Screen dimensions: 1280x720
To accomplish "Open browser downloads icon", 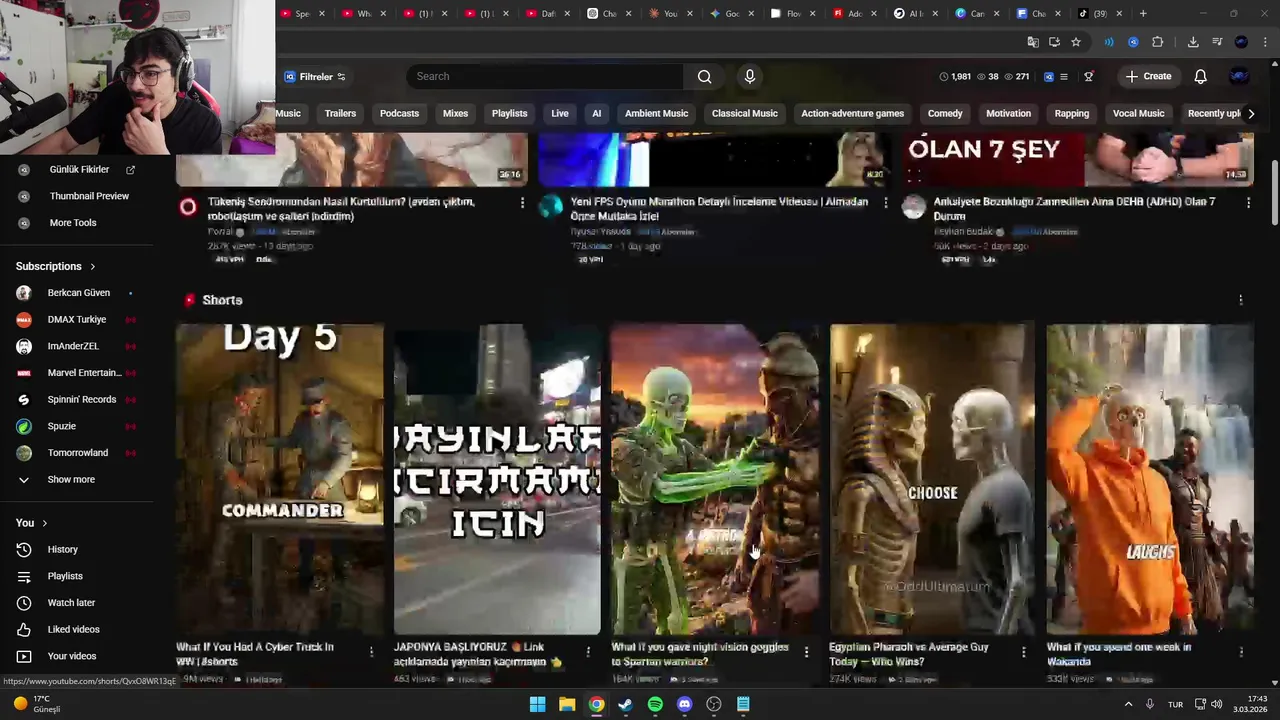I will [x=1193, y=42].
